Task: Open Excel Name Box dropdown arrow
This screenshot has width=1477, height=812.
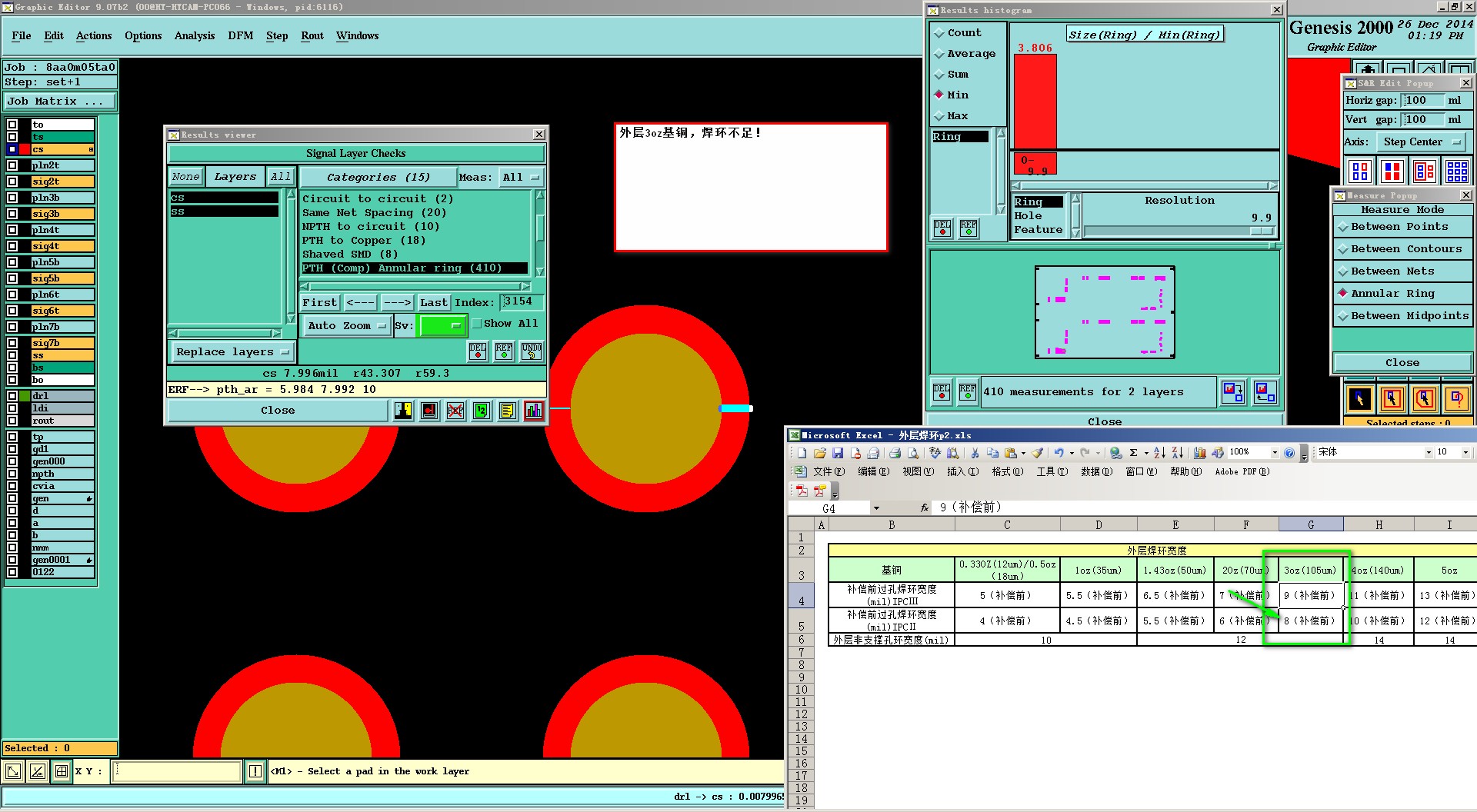Action: point(875,508)
